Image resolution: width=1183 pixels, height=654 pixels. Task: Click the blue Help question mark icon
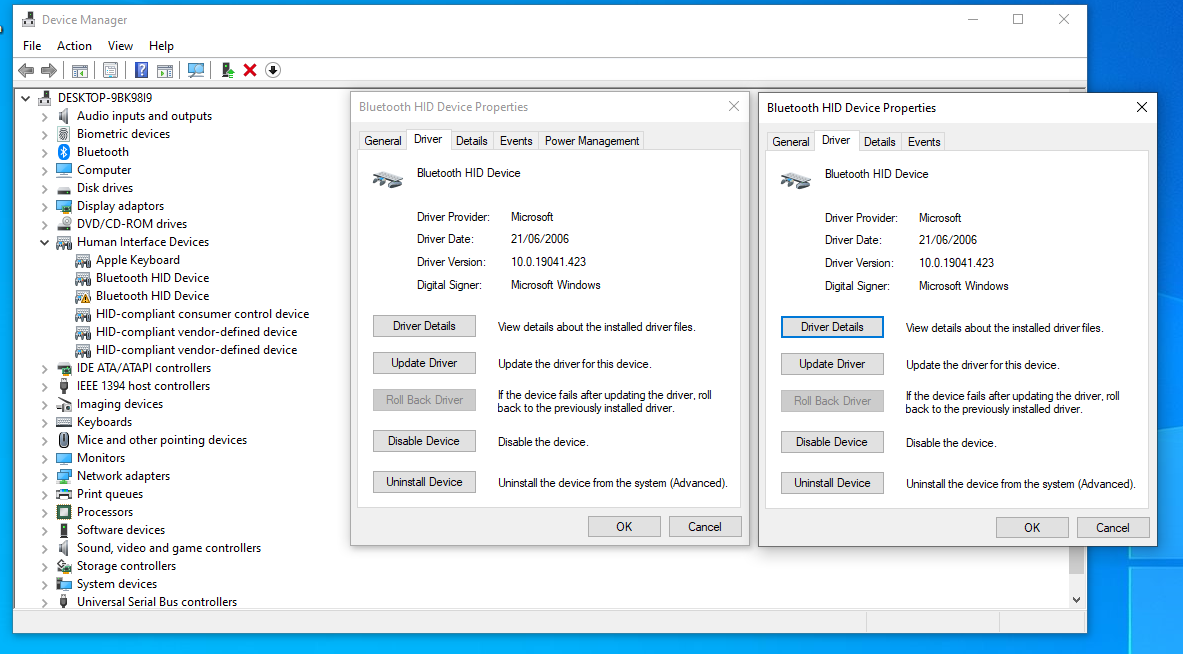pos(141,70)
